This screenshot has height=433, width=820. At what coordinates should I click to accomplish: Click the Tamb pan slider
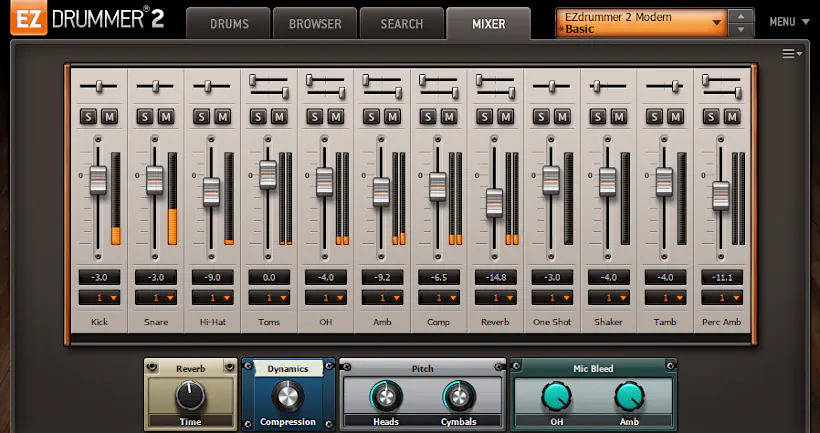click(x=665, y=86)
